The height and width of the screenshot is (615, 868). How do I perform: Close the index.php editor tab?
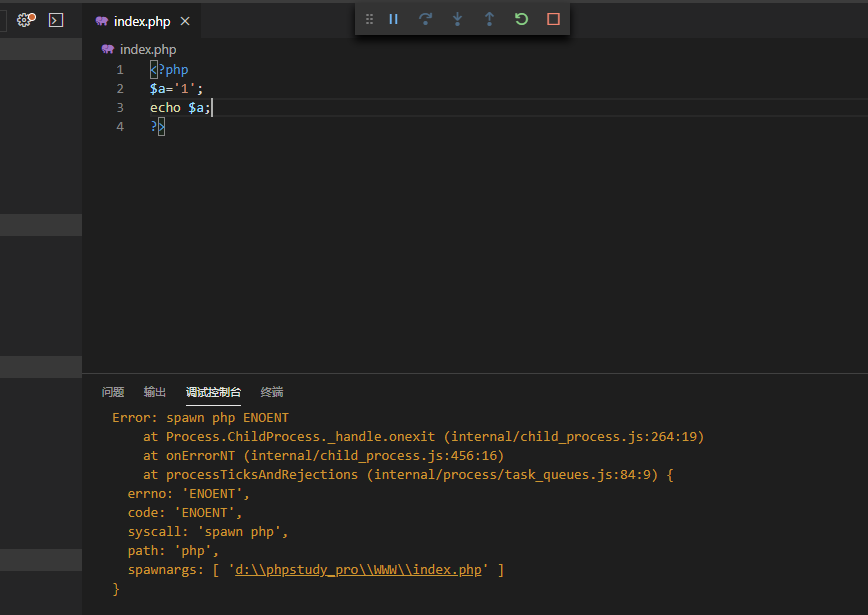[185, 21]
